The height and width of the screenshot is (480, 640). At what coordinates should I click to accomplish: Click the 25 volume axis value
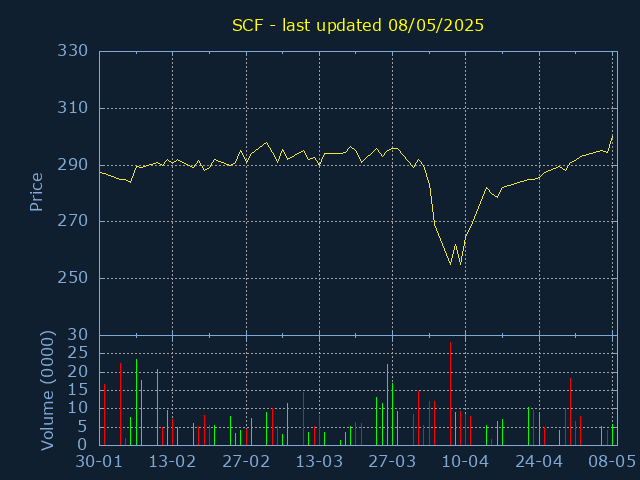pos(78,353)
